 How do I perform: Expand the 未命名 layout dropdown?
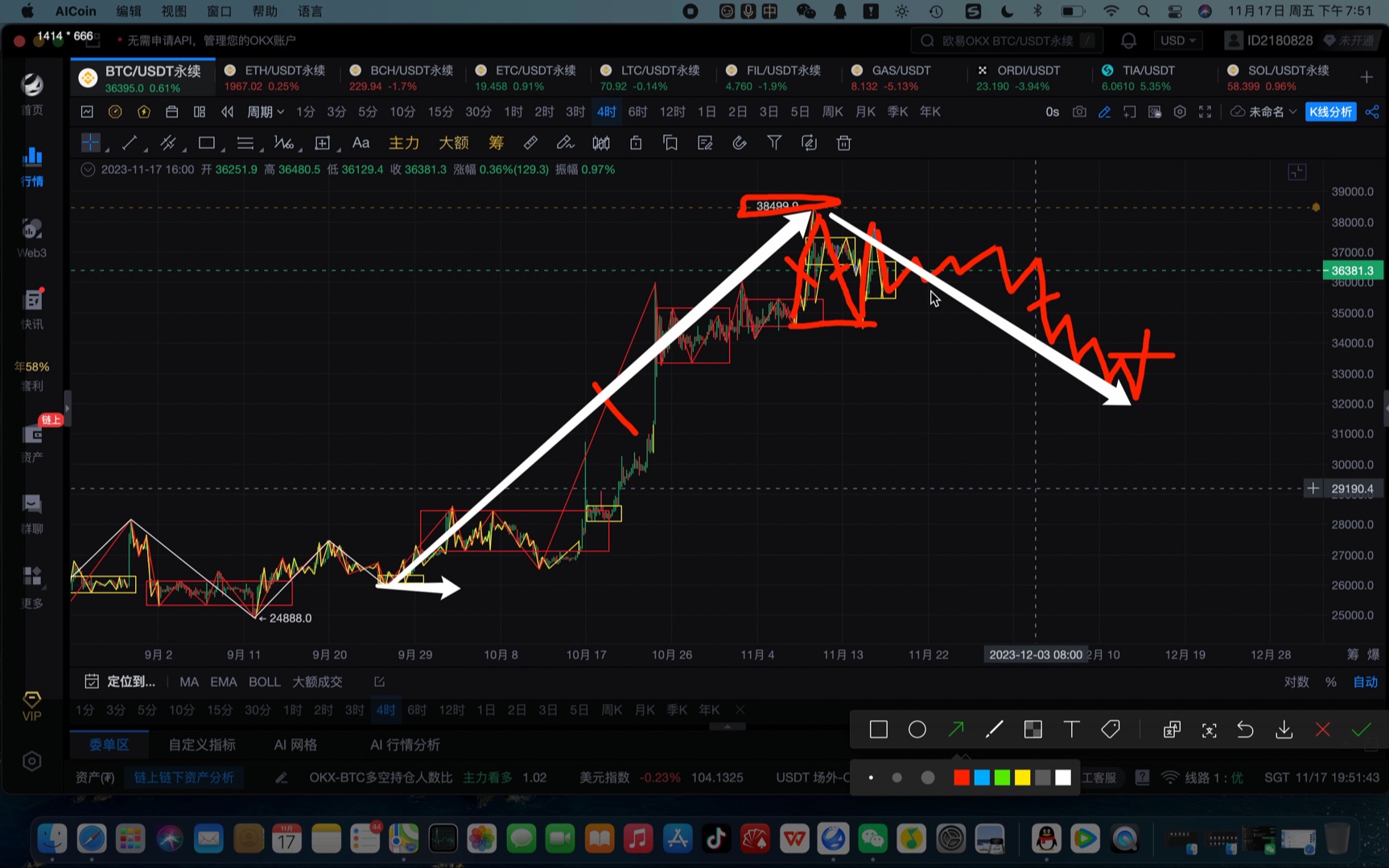1272,112
